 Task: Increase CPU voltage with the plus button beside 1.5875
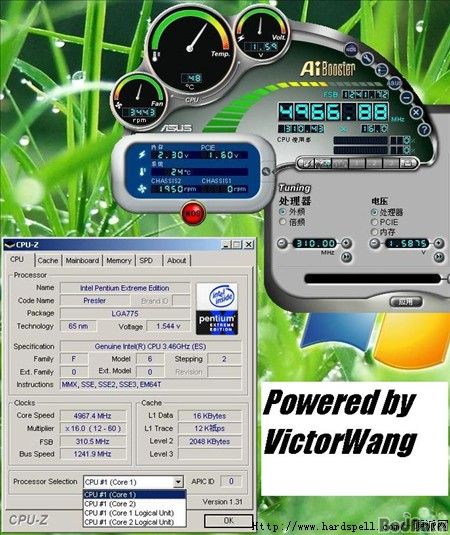(438, 243)
